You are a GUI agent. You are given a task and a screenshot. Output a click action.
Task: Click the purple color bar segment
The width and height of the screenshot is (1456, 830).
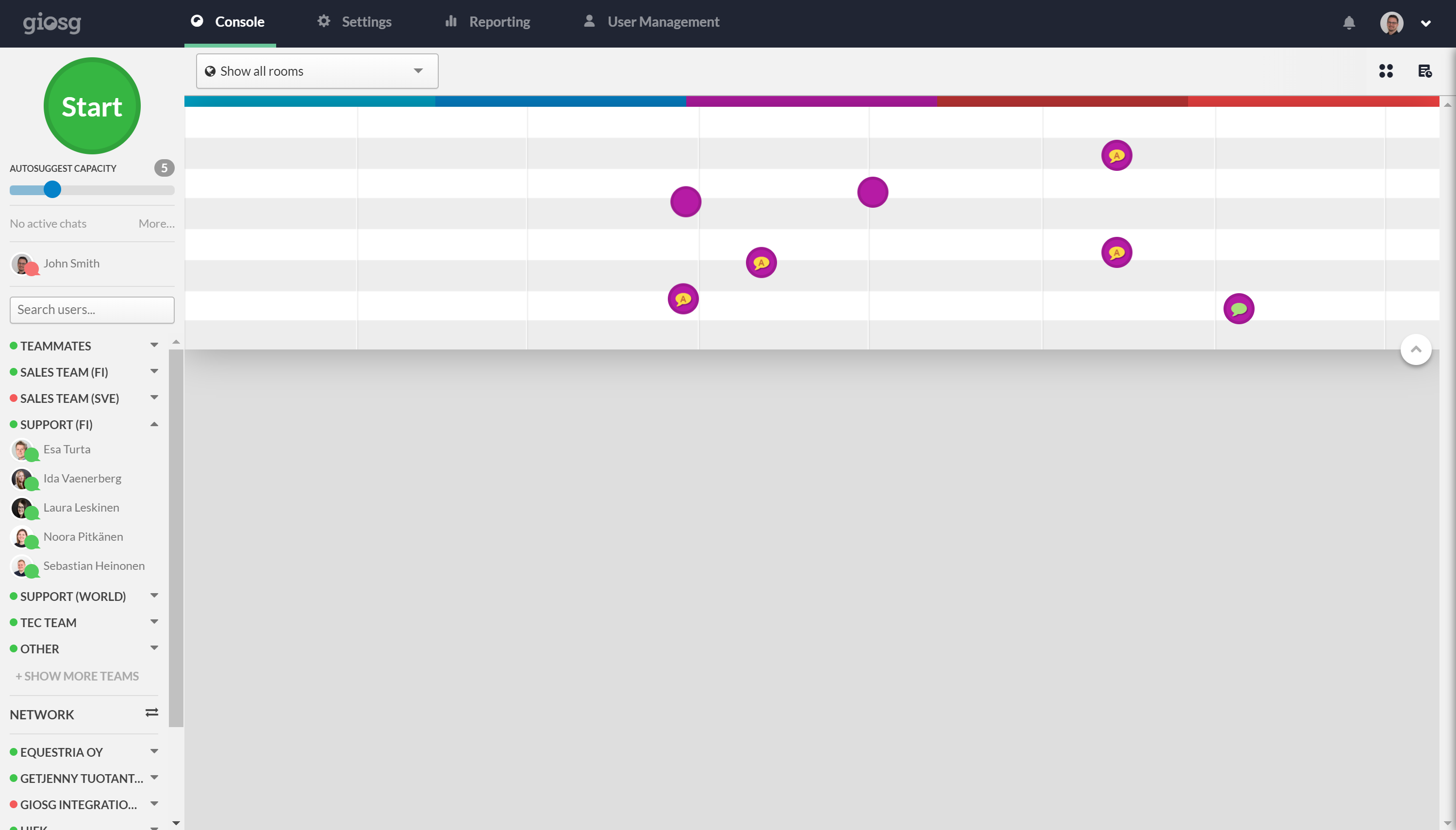pos(811,101)
